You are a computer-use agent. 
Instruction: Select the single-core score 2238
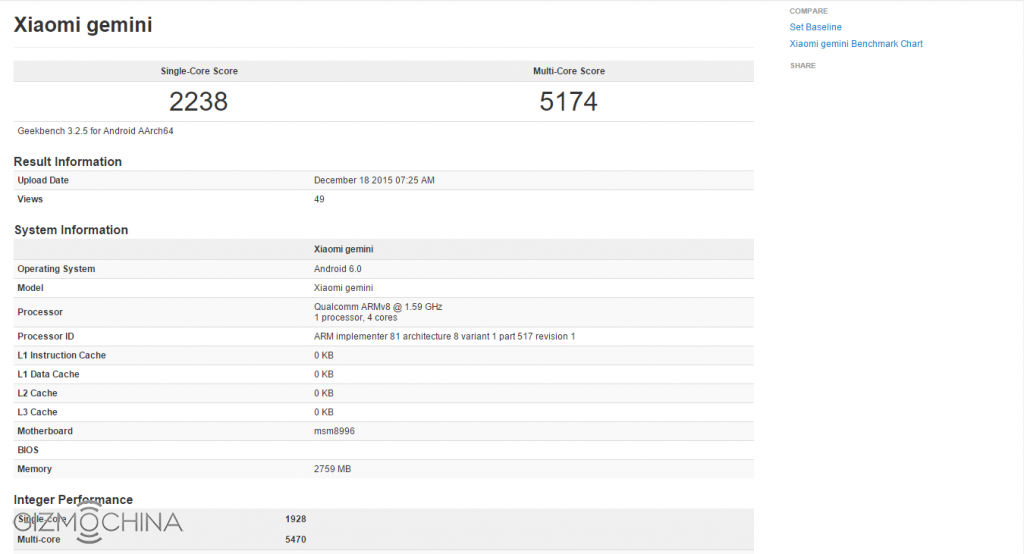199,101
